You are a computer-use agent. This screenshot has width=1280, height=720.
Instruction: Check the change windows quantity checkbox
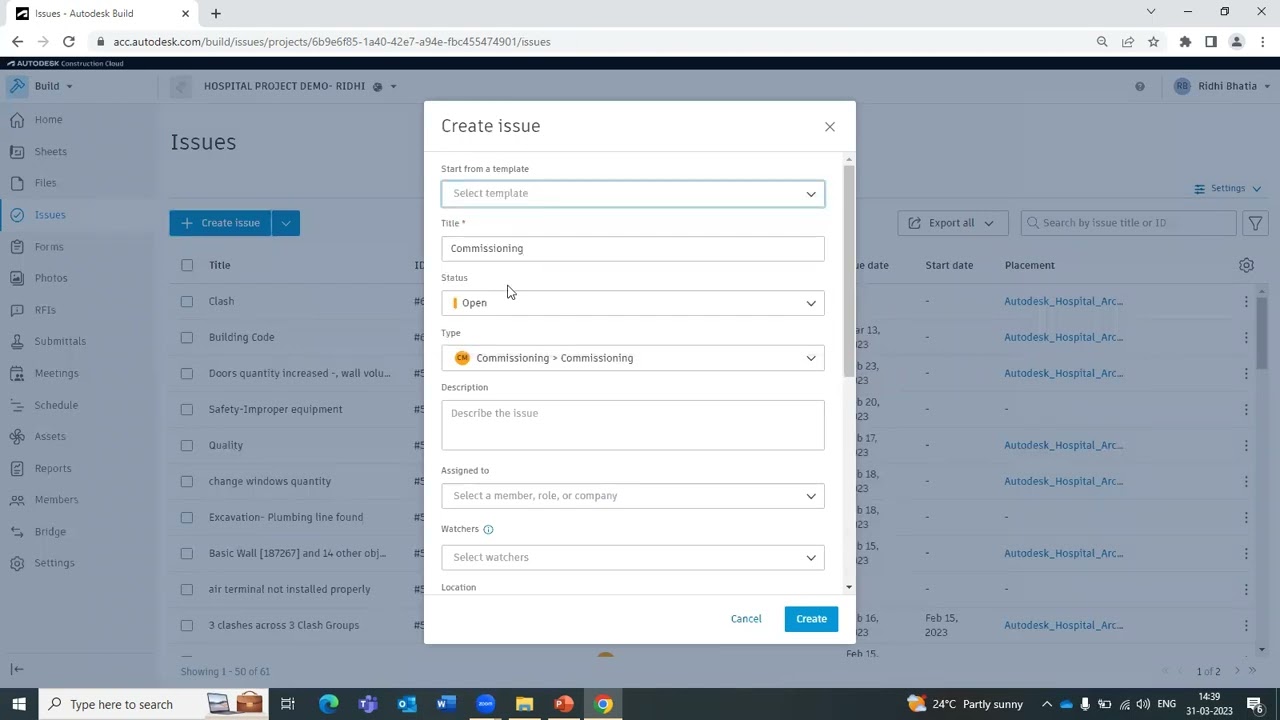coord(187,481)
